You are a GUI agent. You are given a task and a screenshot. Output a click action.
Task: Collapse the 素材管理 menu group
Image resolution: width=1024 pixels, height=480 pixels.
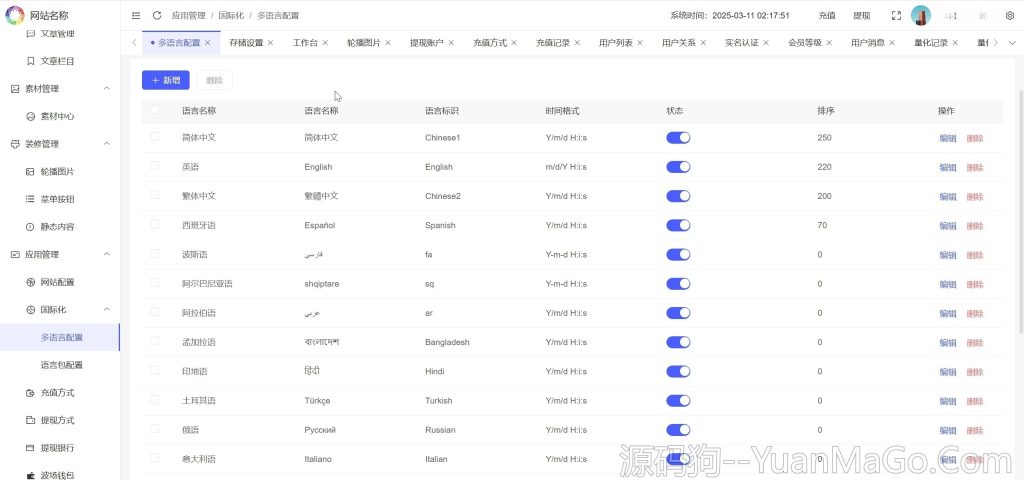pos(107,89)
